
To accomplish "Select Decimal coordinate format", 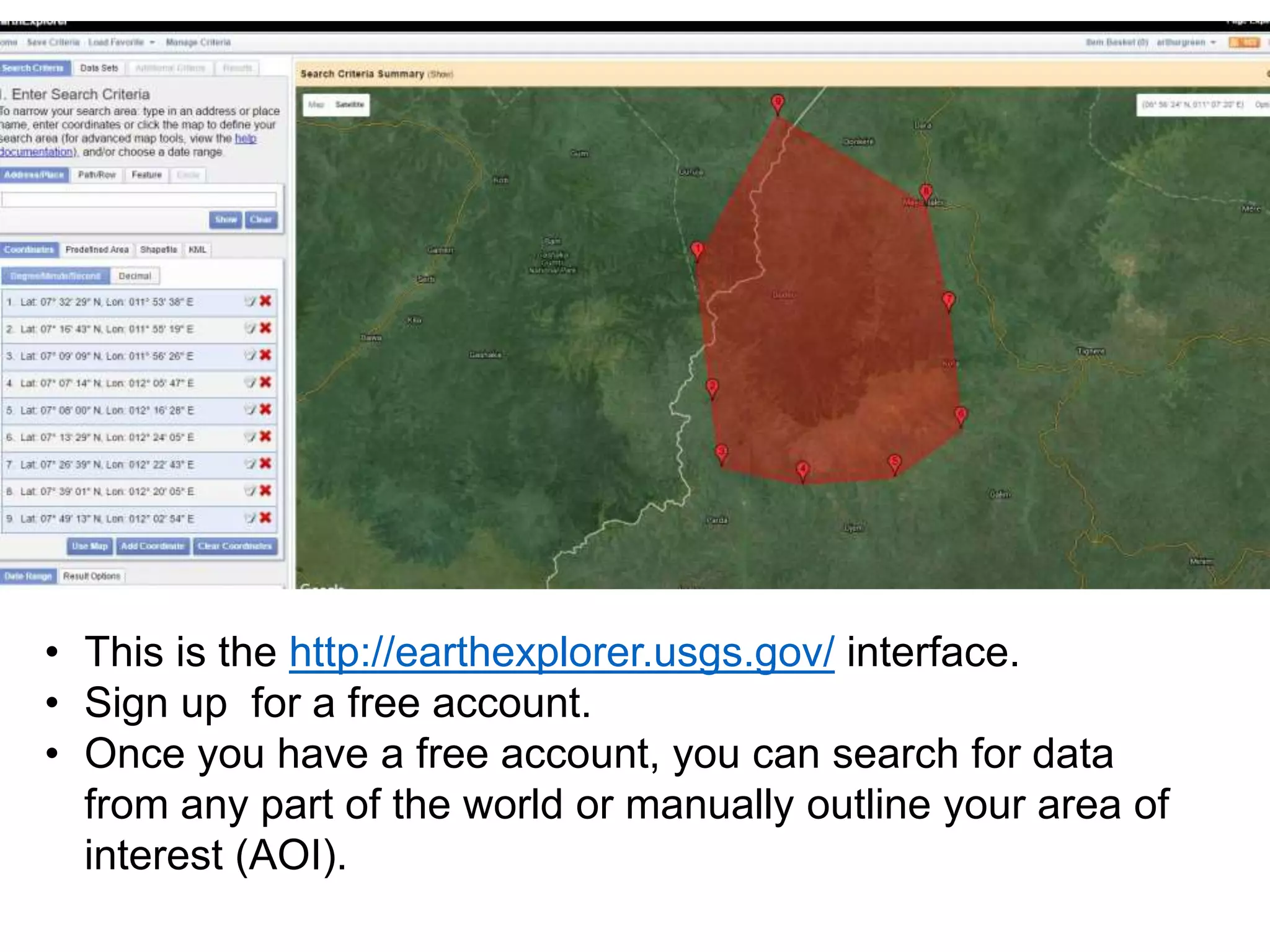I will coord(135,276).
